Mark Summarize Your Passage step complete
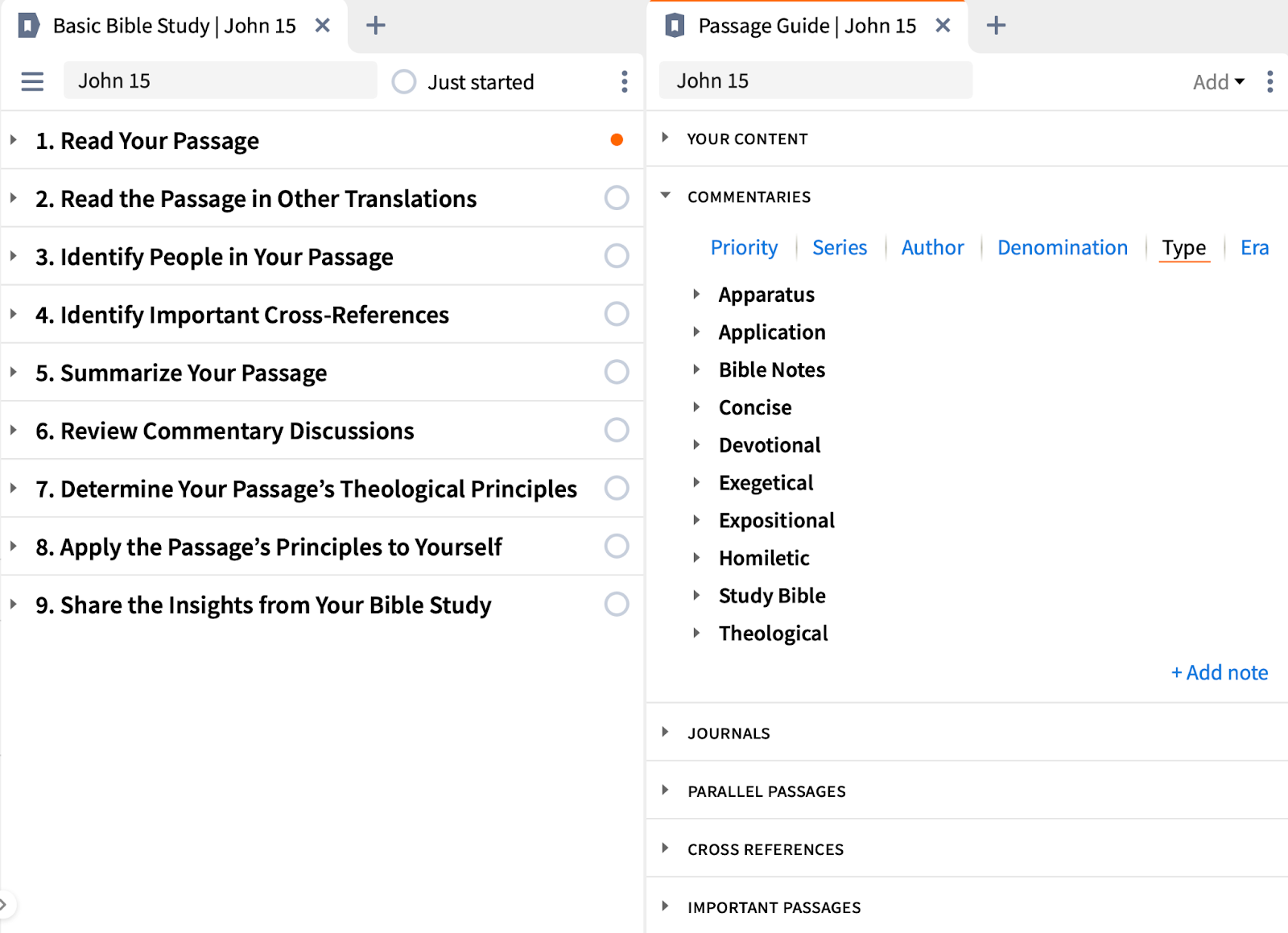The image size is (1288, 933). [617, 372]
